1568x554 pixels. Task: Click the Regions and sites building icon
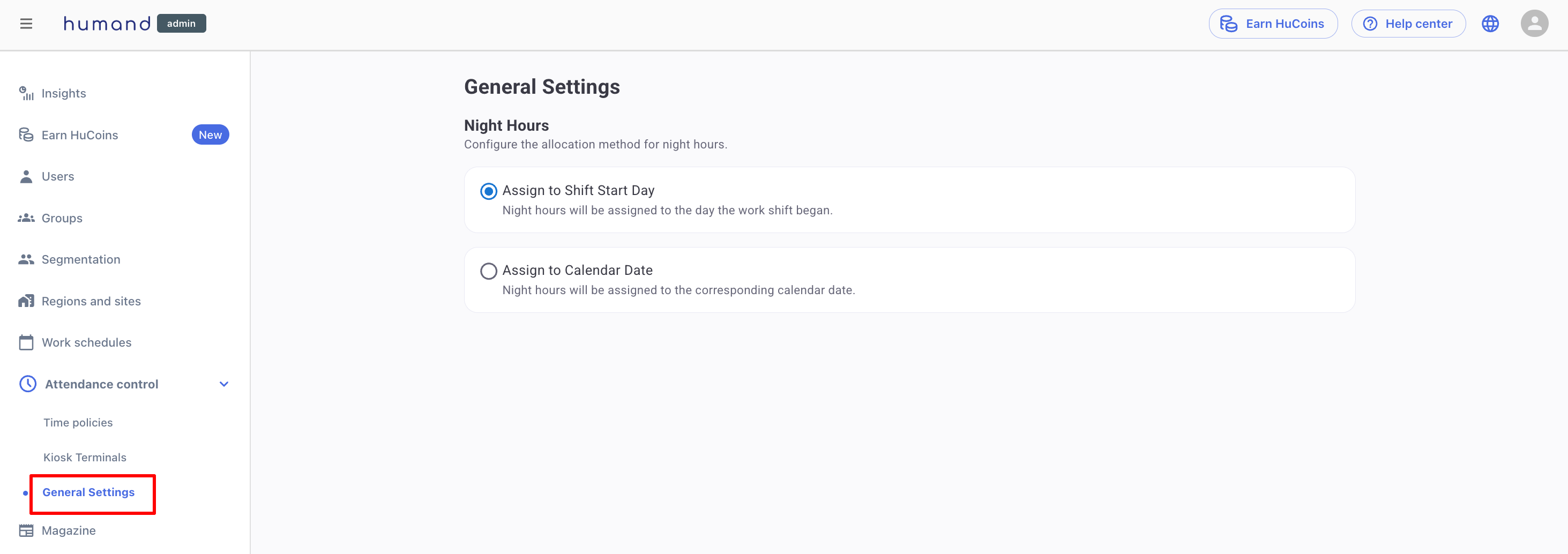tap(26, 301)
